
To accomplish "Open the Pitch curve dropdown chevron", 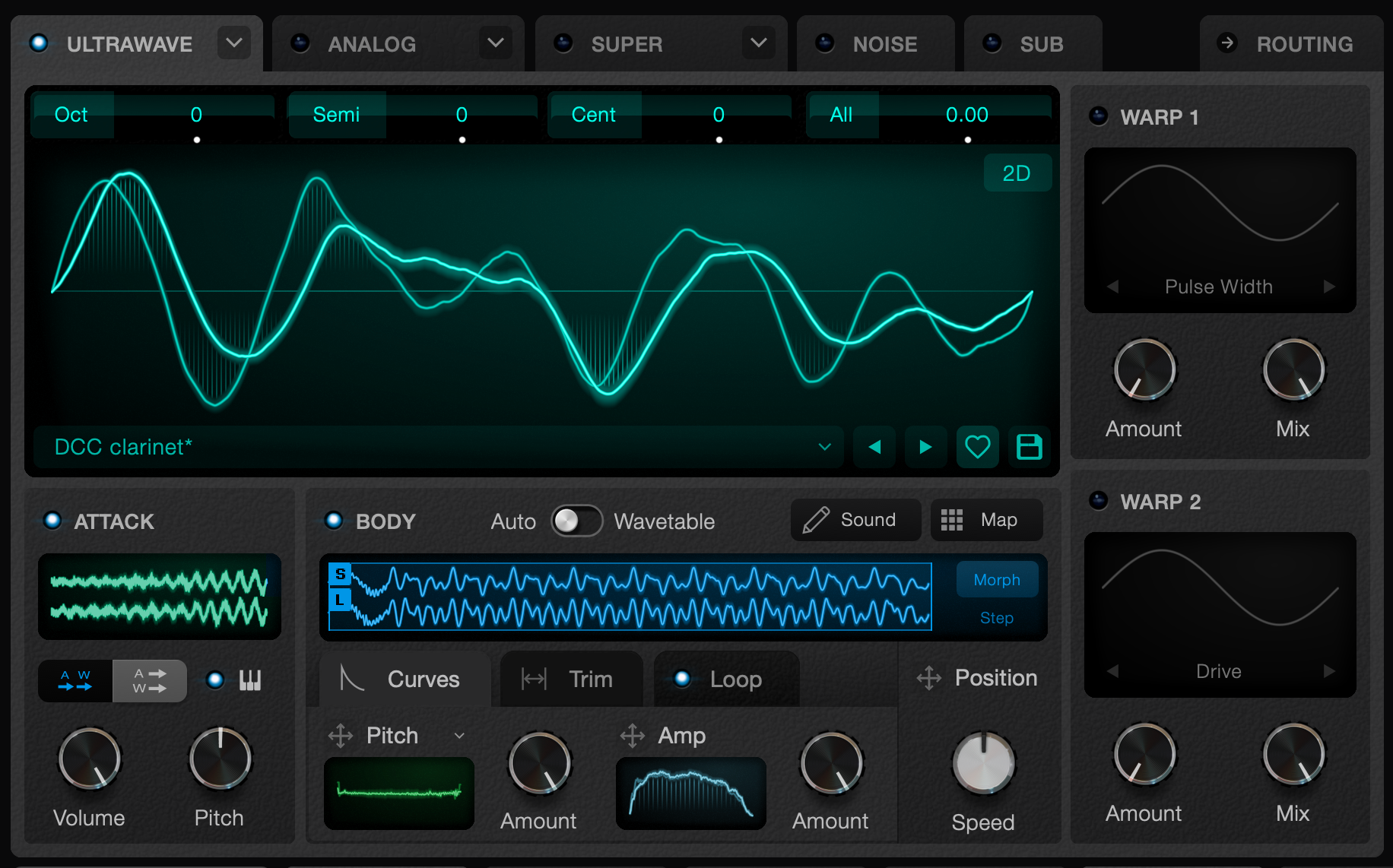I will (459, 736).
